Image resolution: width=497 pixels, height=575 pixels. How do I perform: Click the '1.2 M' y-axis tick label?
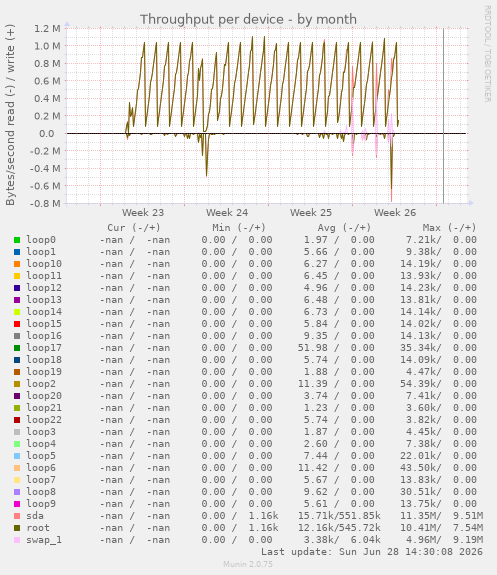tap(47, 29)
